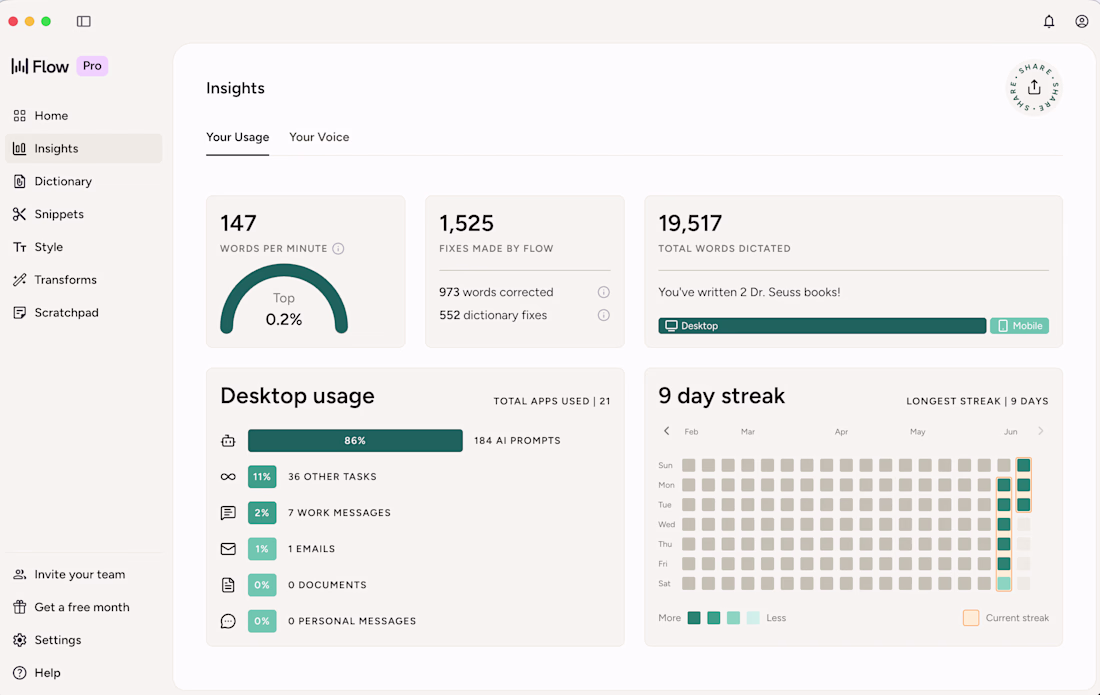The image size is (1100, 695).
Task: Click the darkest More legend swatch
Action: tap(694, 618)
